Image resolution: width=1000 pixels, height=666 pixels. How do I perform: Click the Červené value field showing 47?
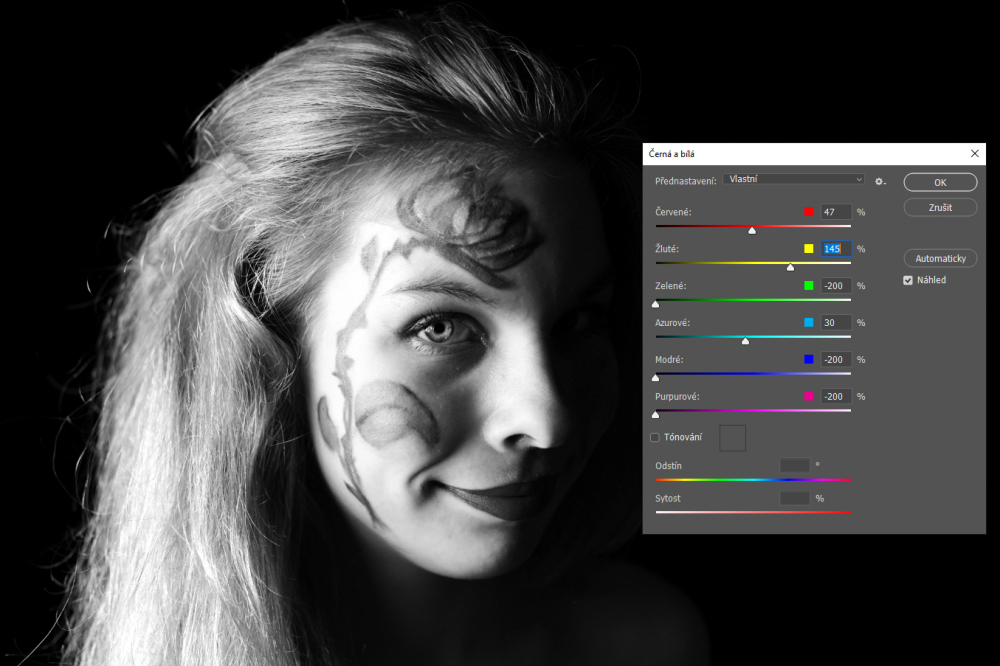[x=836, y=212]
